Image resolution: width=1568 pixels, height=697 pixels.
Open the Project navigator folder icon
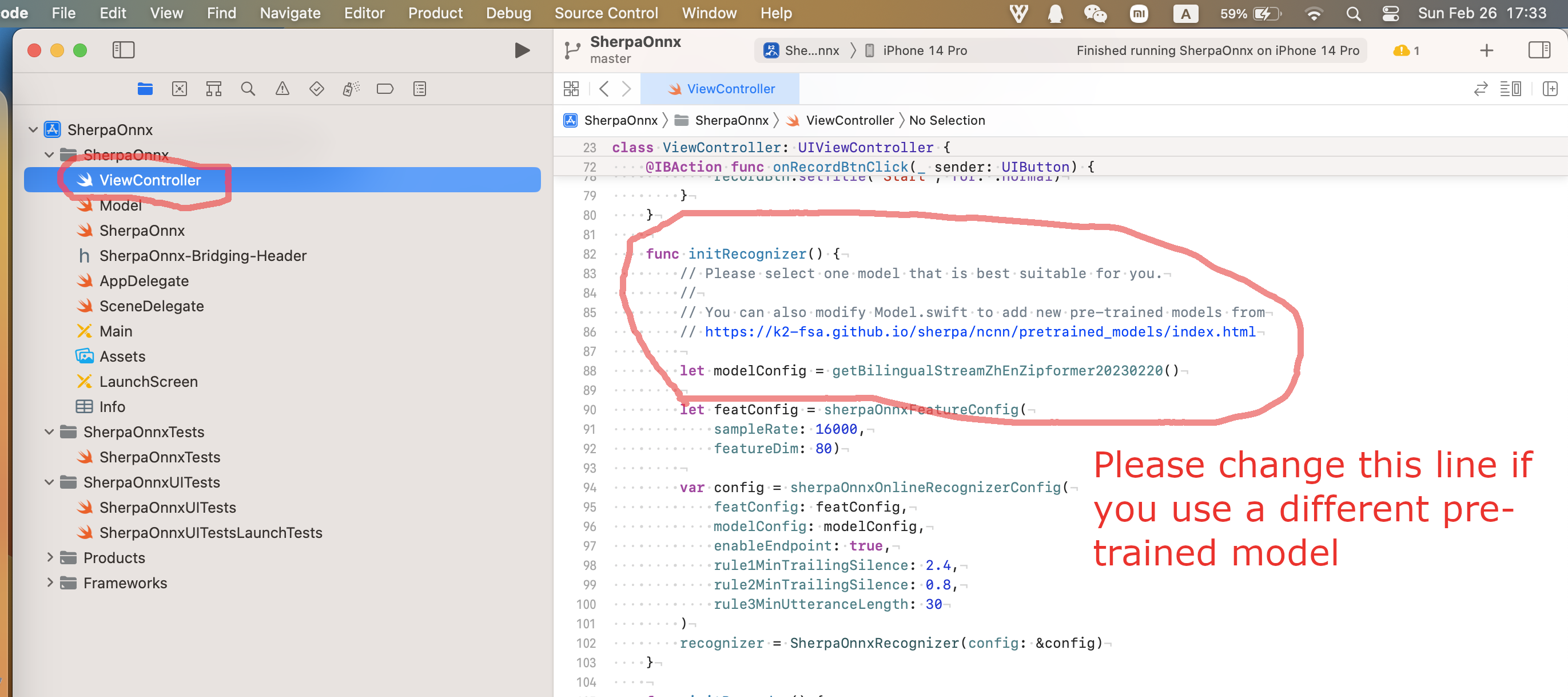coord(145,89)
